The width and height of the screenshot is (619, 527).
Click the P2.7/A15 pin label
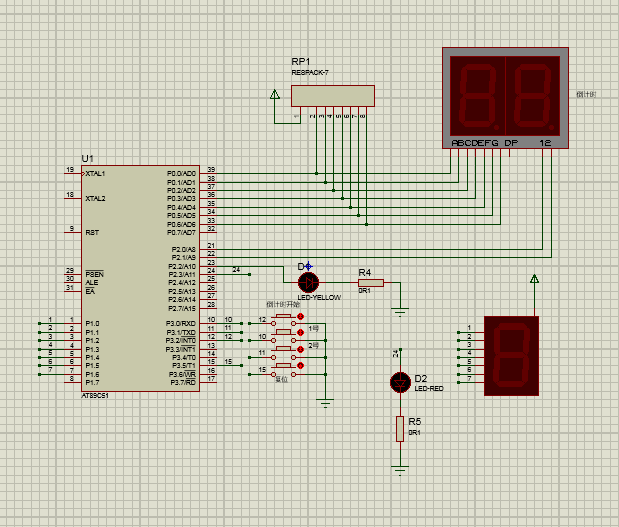coord(182,309)
